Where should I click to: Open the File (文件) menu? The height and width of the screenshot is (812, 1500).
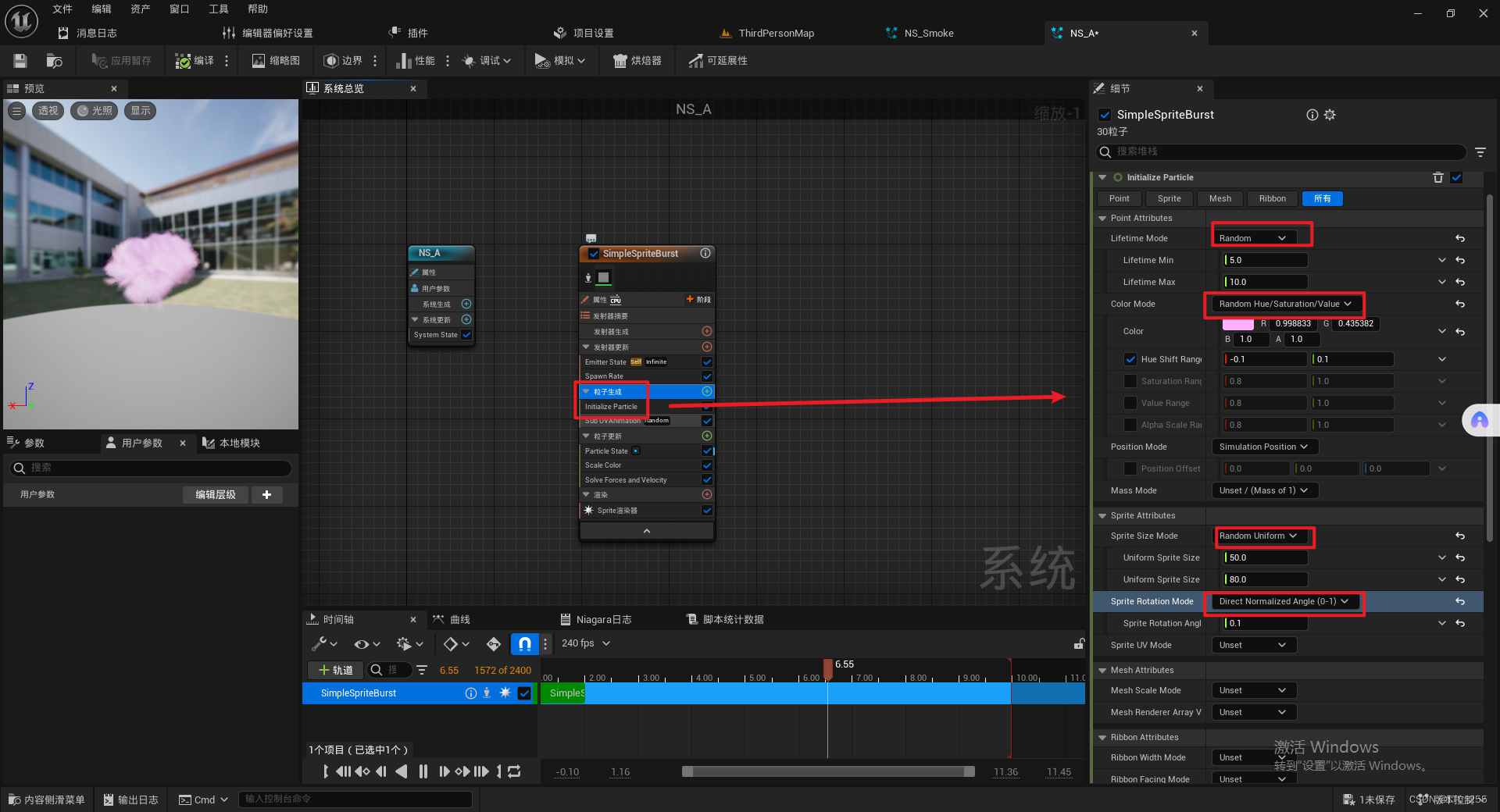pos(62,9)
